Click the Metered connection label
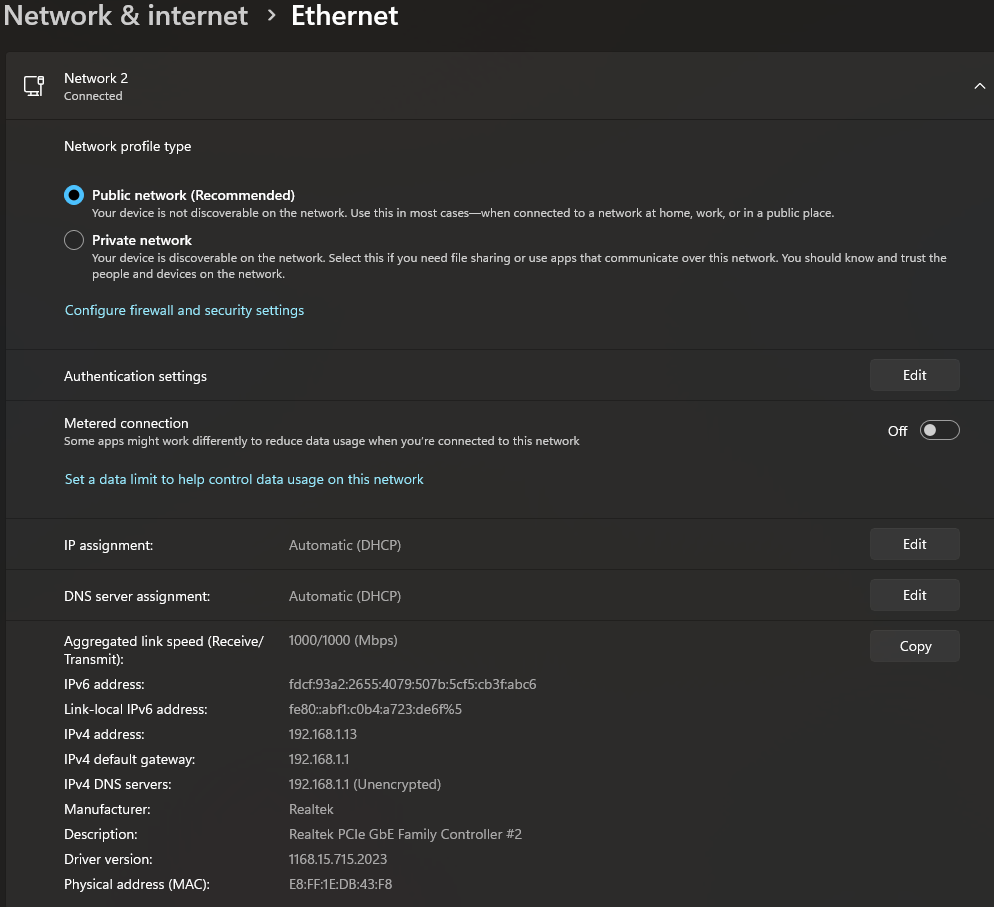This screenshot has width=994, height=907. point(126,423)
